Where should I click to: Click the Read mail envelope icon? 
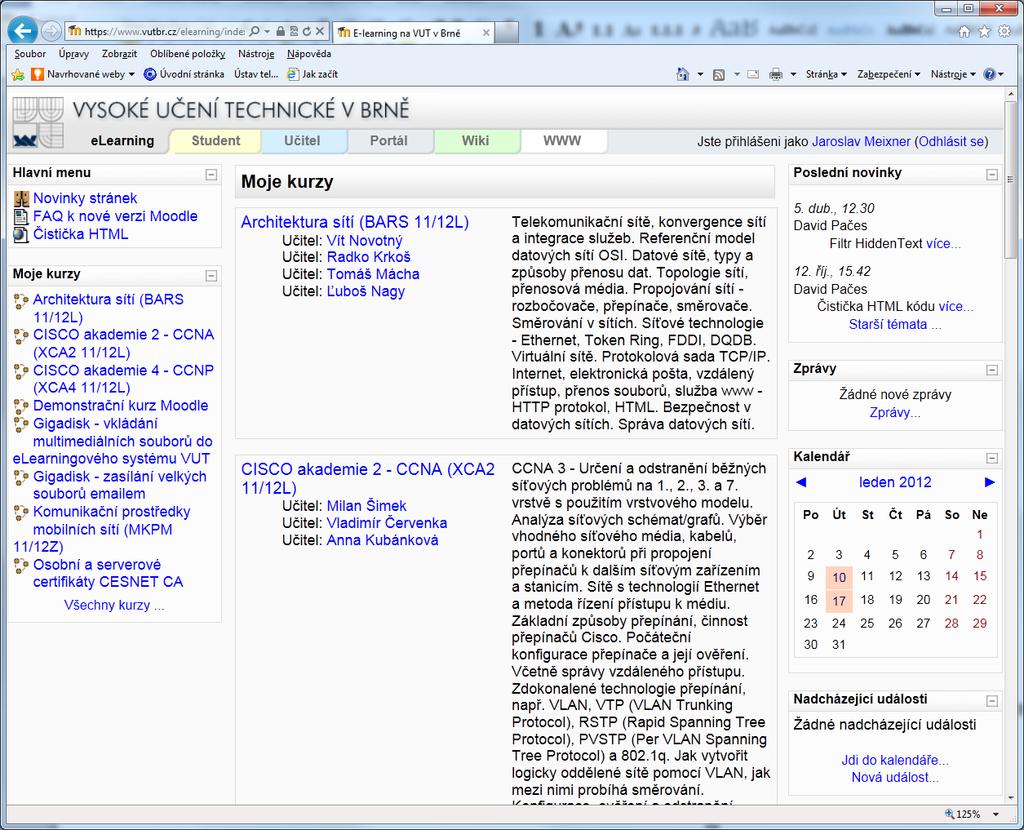point(753,74)
